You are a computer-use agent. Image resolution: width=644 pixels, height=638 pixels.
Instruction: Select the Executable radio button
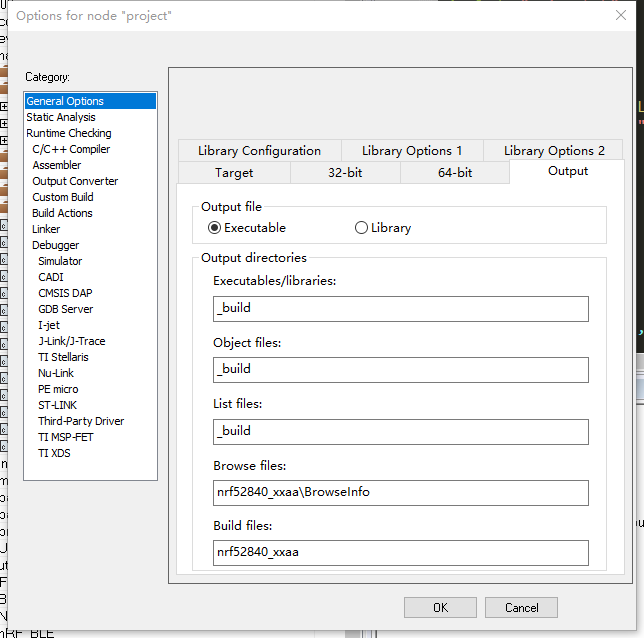point(215,228)
